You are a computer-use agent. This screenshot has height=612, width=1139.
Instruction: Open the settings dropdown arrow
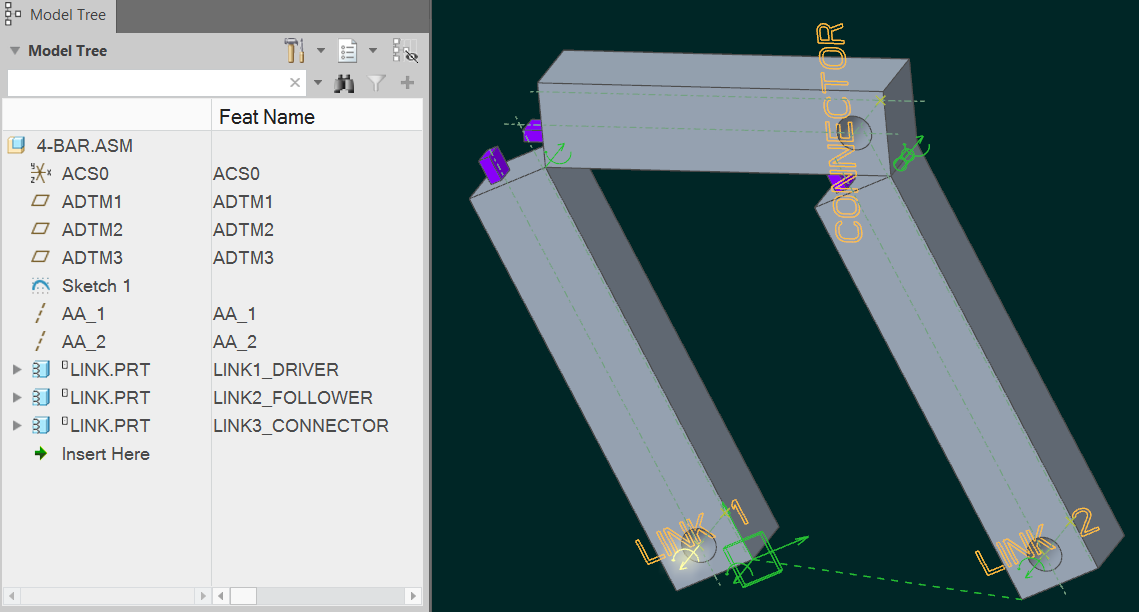click(320, 50)
